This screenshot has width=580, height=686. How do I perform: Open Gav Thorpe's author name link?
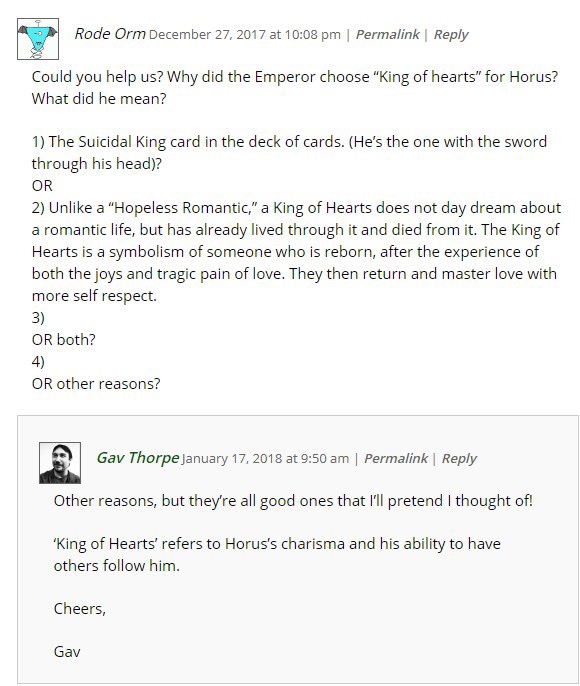coord(138,458)
